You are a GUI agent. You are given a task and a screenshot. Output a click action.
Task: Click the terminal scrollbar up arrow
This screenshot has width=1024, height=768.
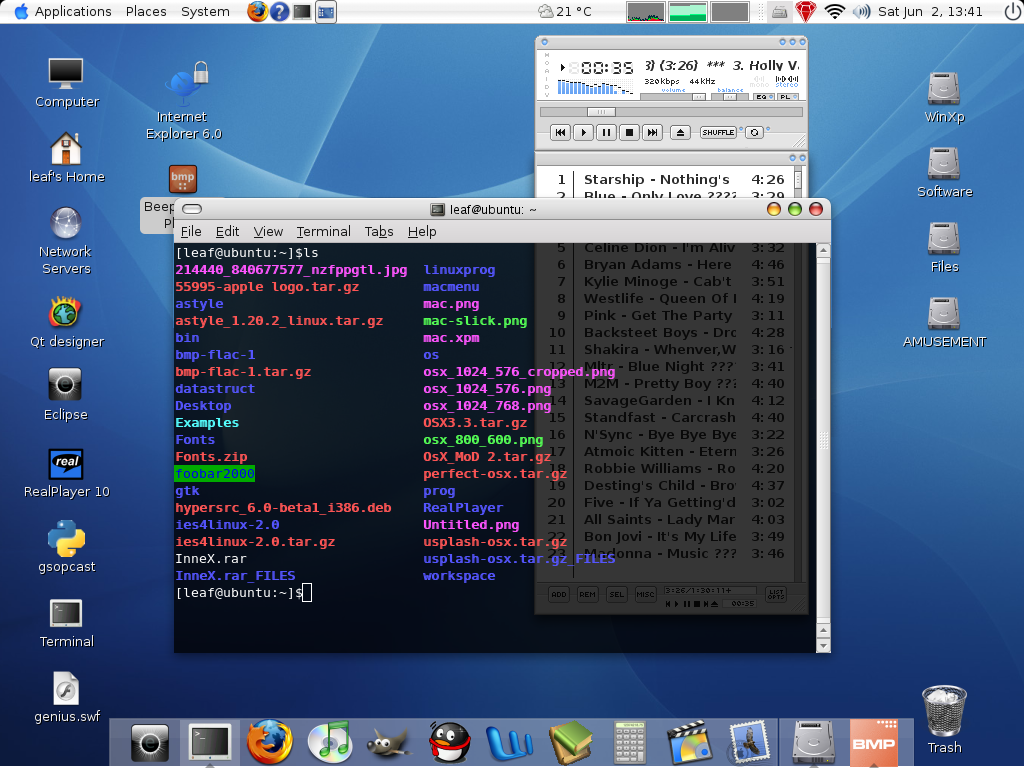pos(824,250)
